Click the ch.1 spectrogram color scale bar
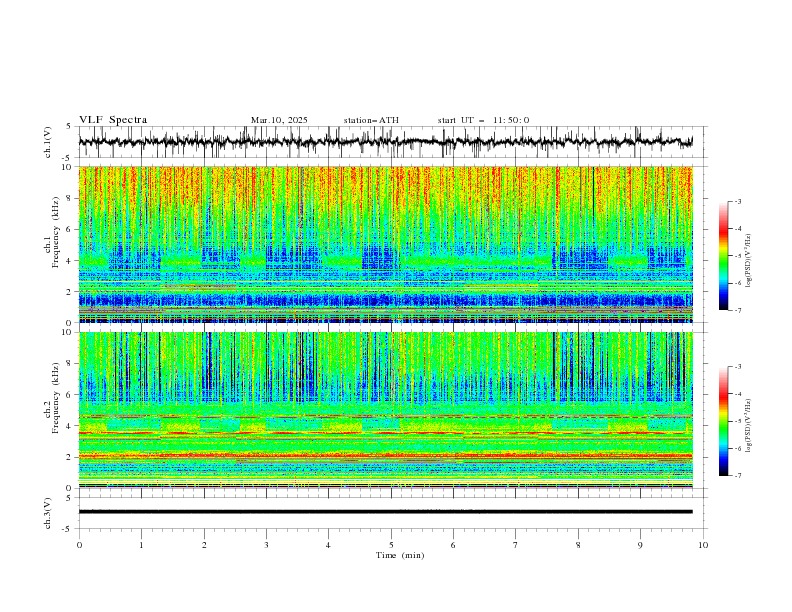792x612 pixels. pyautogui.click(x=724, y=256)
